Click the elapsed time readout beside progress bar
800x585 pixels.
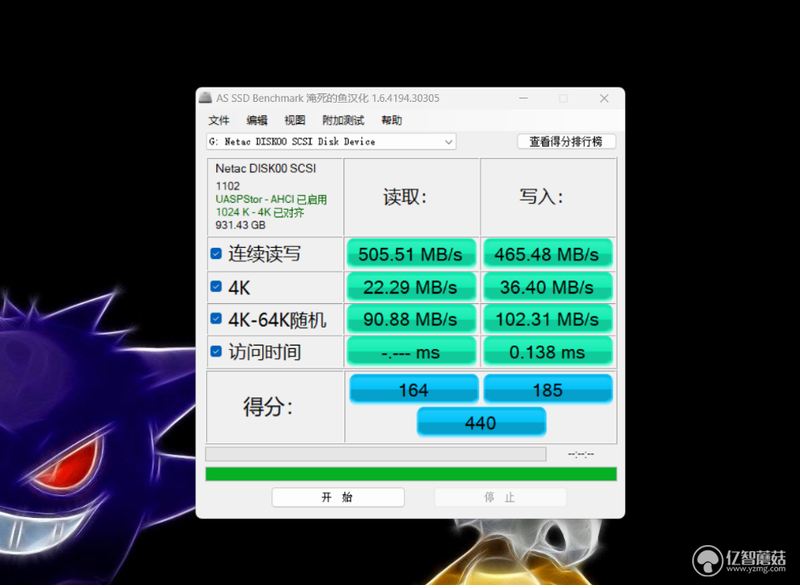point(581,454)
